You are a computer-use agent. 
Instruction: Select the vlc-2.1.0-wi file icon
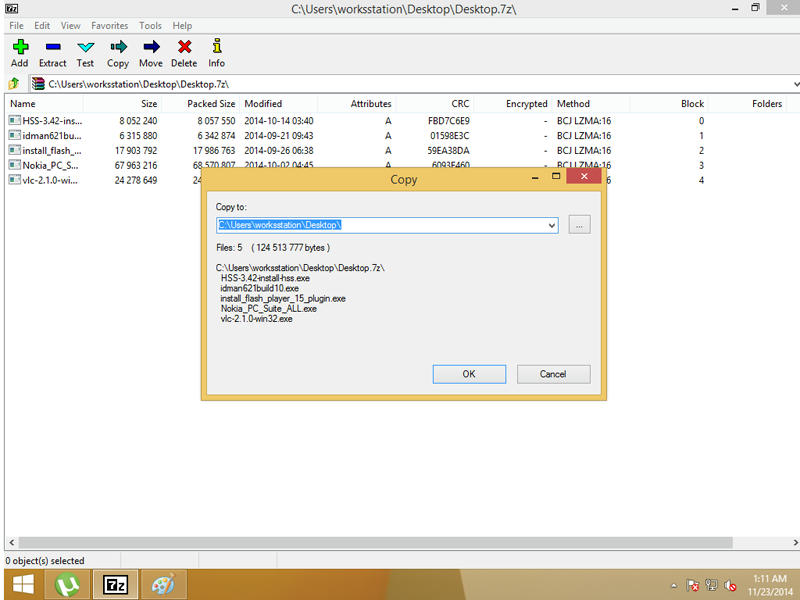(x=15, y=180)
